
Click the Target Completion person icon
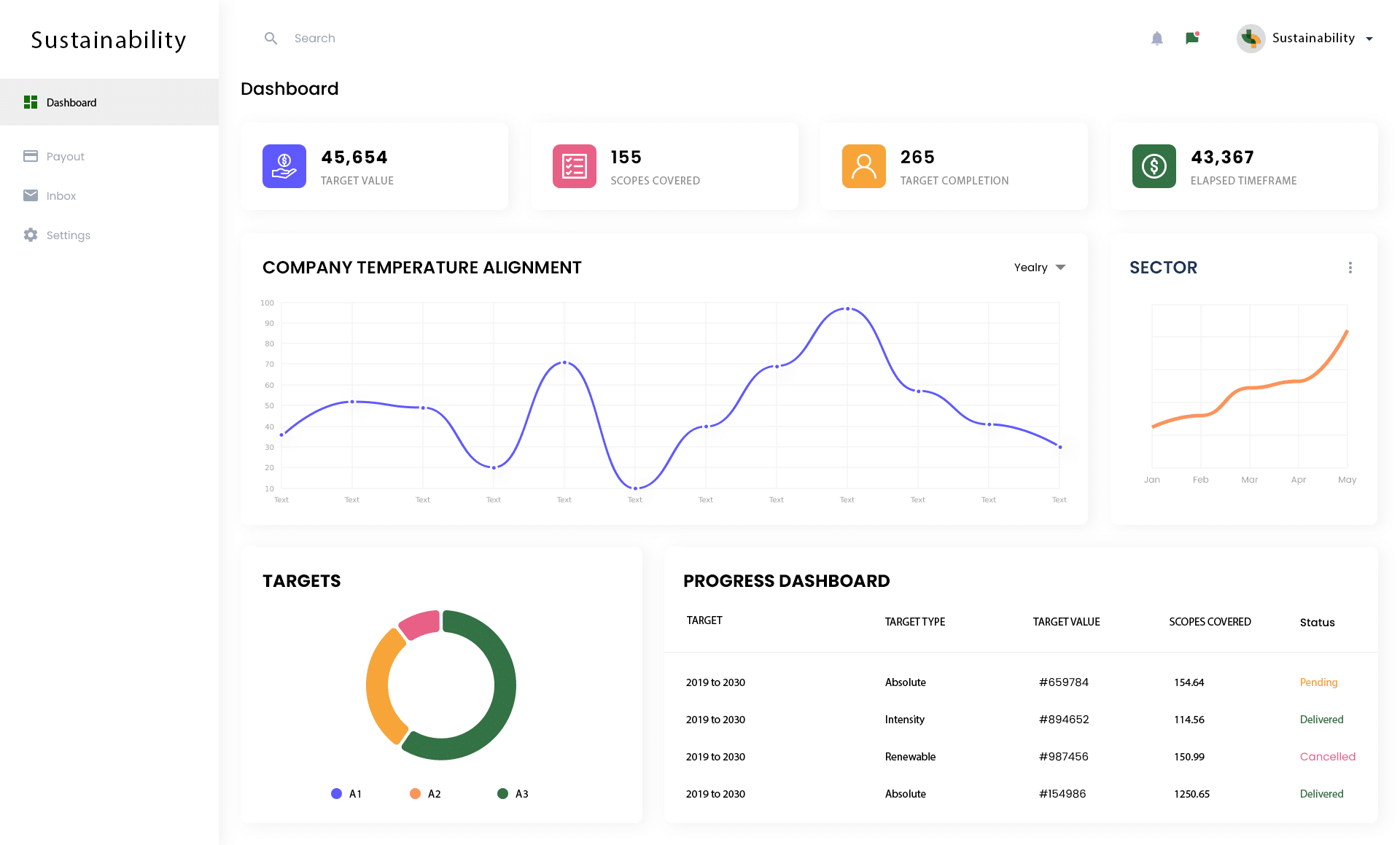[863, 166]
